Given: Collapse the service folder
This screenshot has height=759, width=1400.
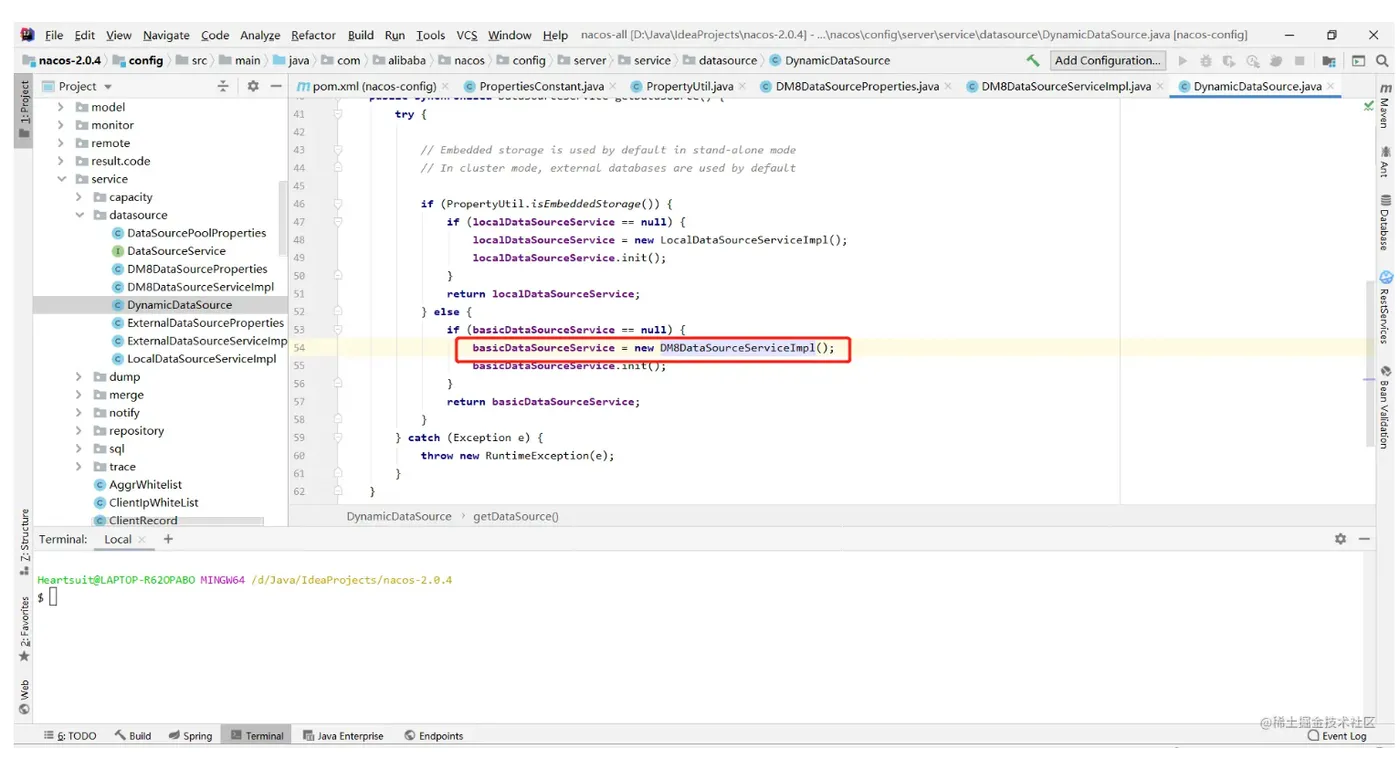Looking at the screenshot, I should point(61,179).
